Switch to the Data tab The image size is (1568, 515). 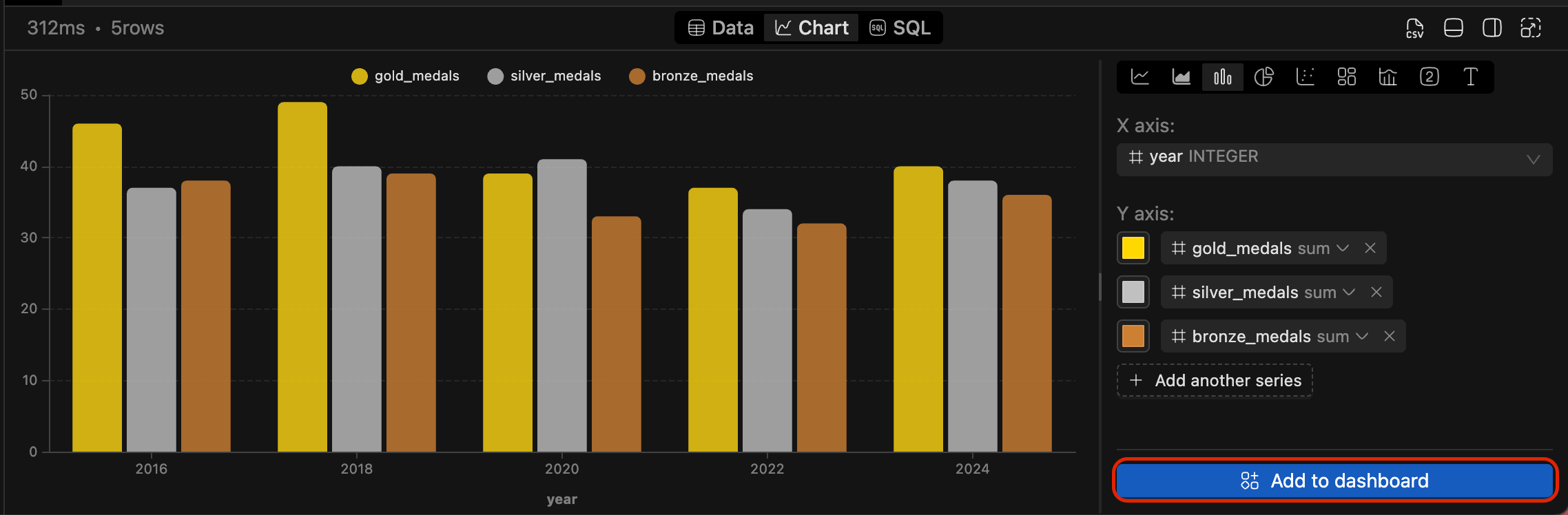pyautogui.click(x=721, y=28)
